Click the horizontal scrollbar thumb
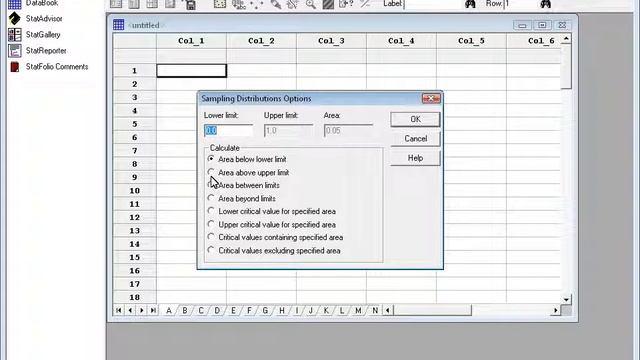640x360 pixels. click(433, 311)
